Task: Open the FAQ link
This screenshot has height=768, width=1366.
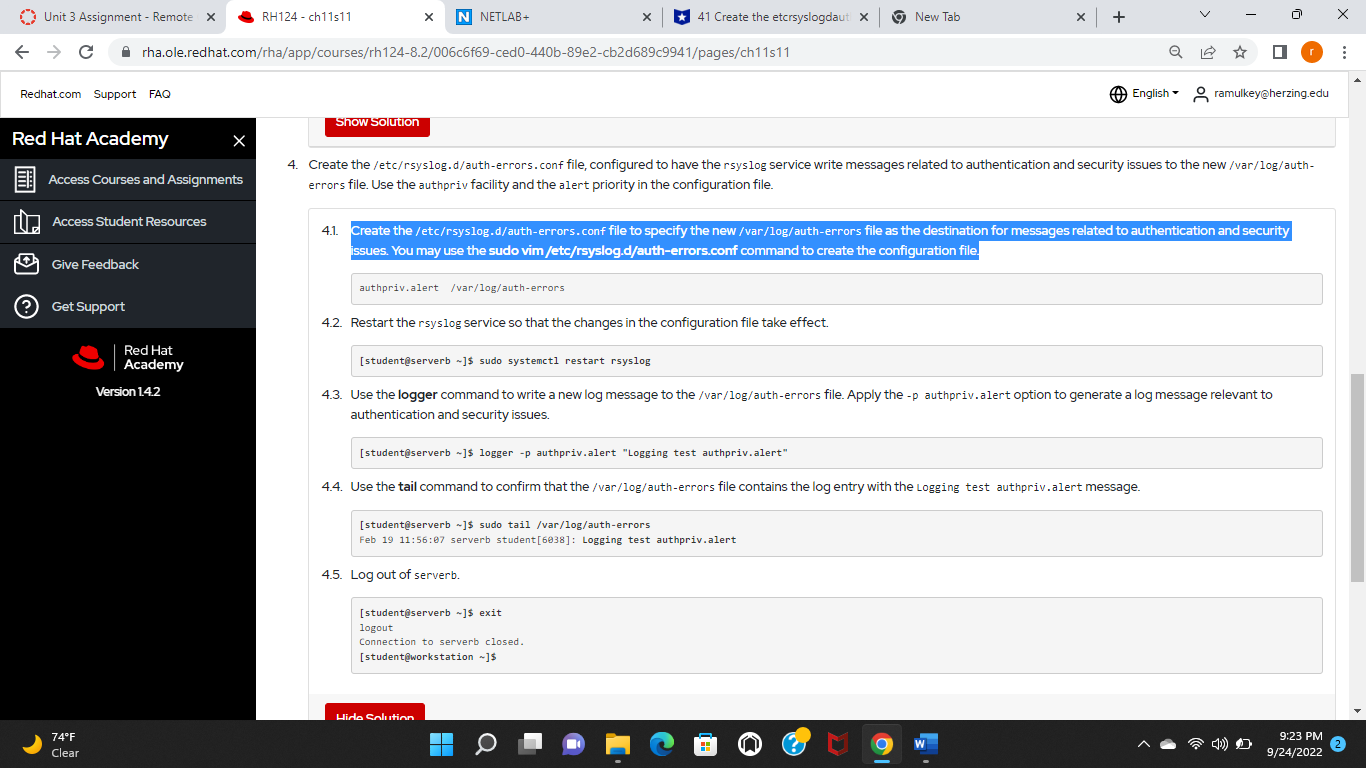Action: pos(159,93)
